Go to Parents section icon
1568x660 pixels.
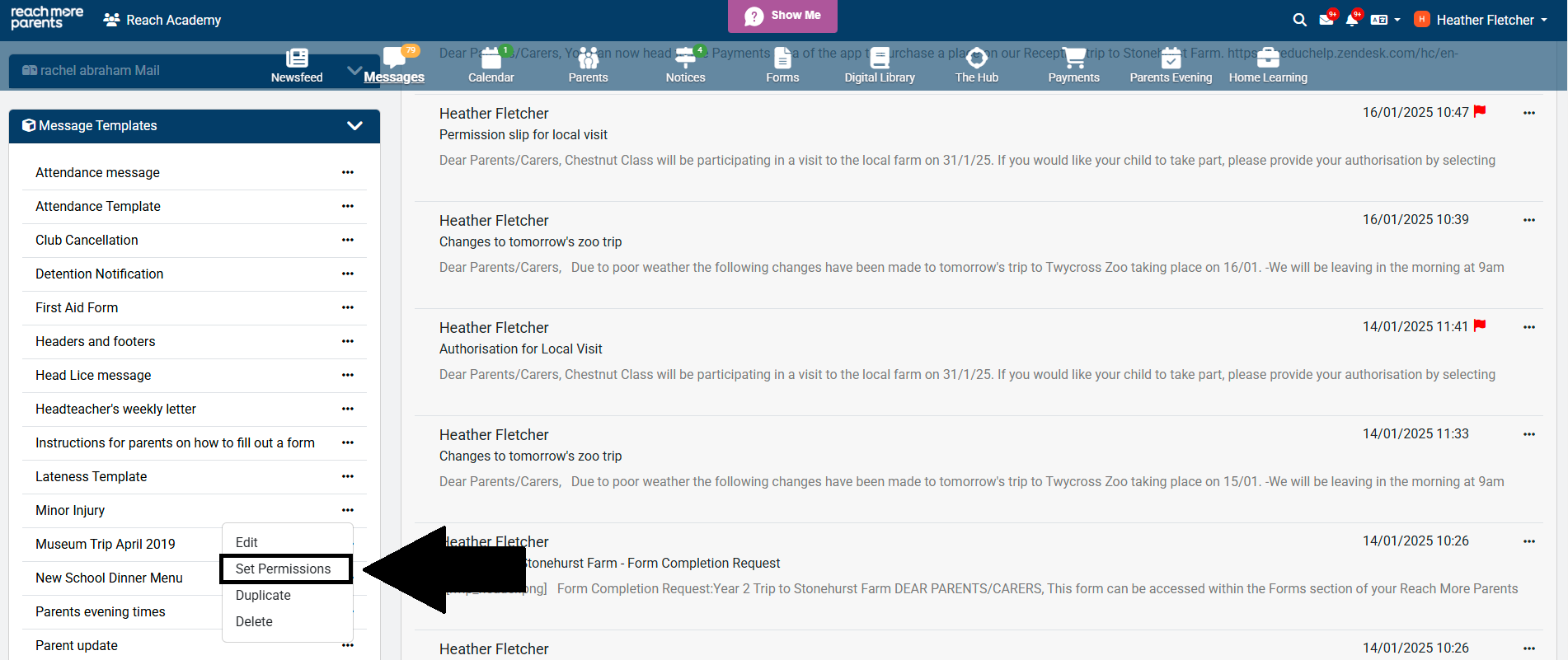tap(588, 59)
